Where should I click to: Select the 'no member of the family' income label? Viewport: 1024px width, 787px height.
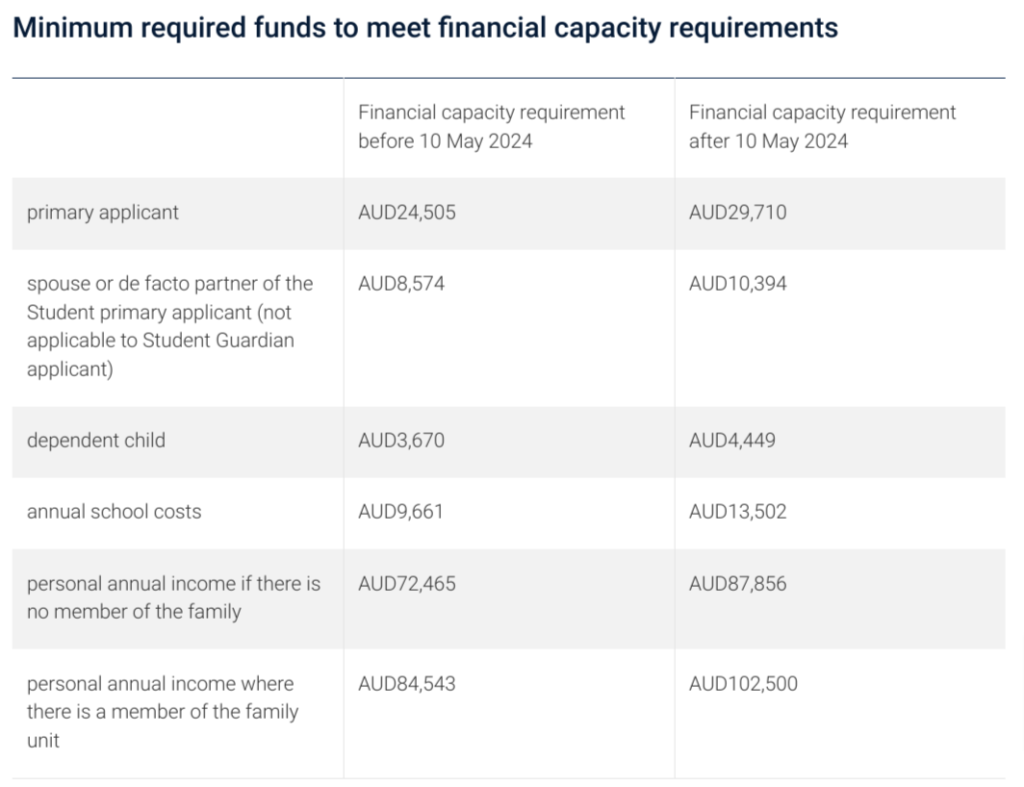[174, 597]
